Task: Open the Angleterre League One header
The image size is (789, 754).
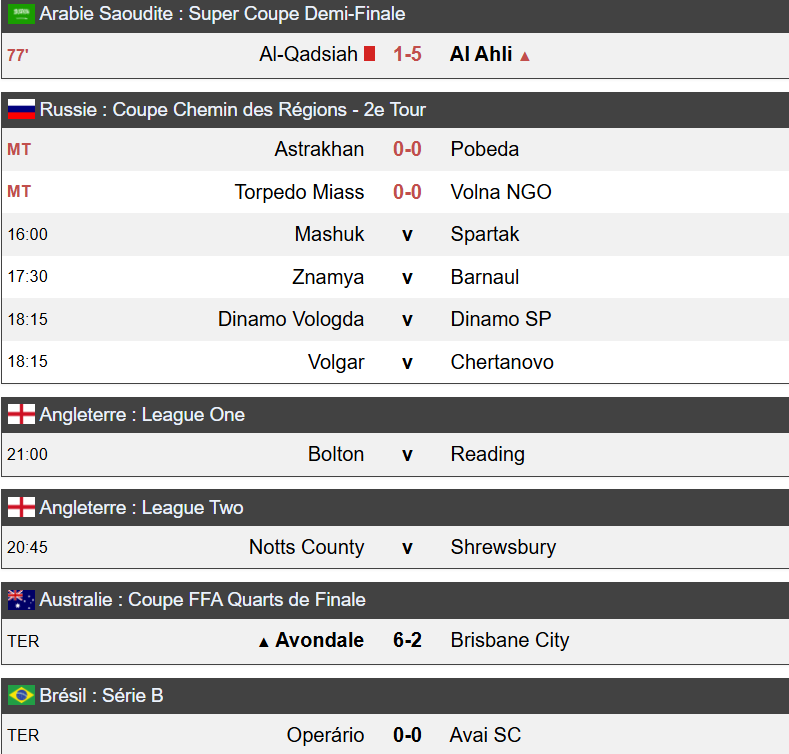Action: pos(142,415)
